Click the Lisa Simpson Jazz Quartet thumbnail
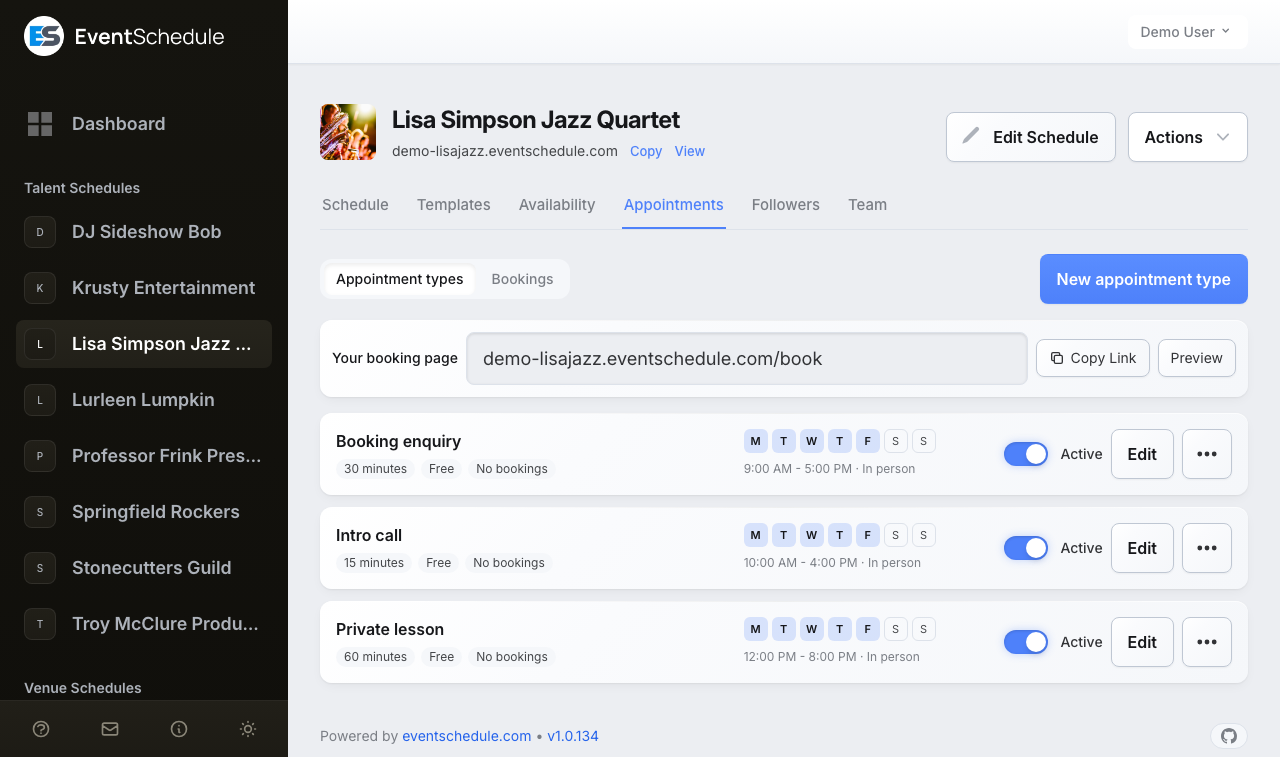 click(348, 132)
